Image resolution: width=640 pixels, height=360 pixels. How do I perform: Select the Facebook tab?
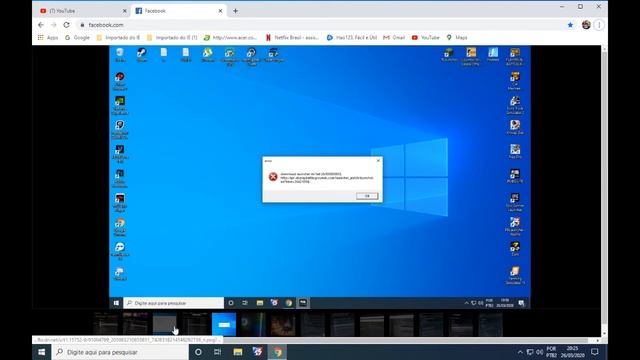tap(179, 11)
